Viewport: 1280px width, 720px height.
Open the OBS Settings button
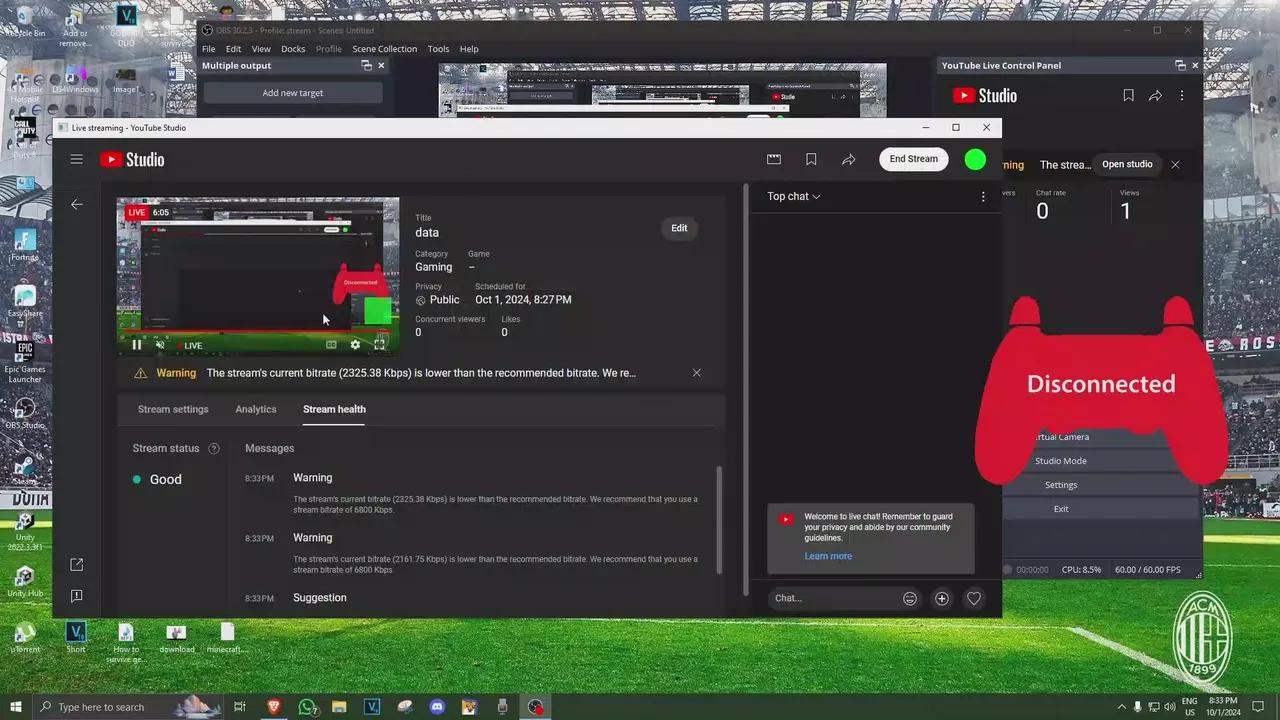tap(1061, 485)
